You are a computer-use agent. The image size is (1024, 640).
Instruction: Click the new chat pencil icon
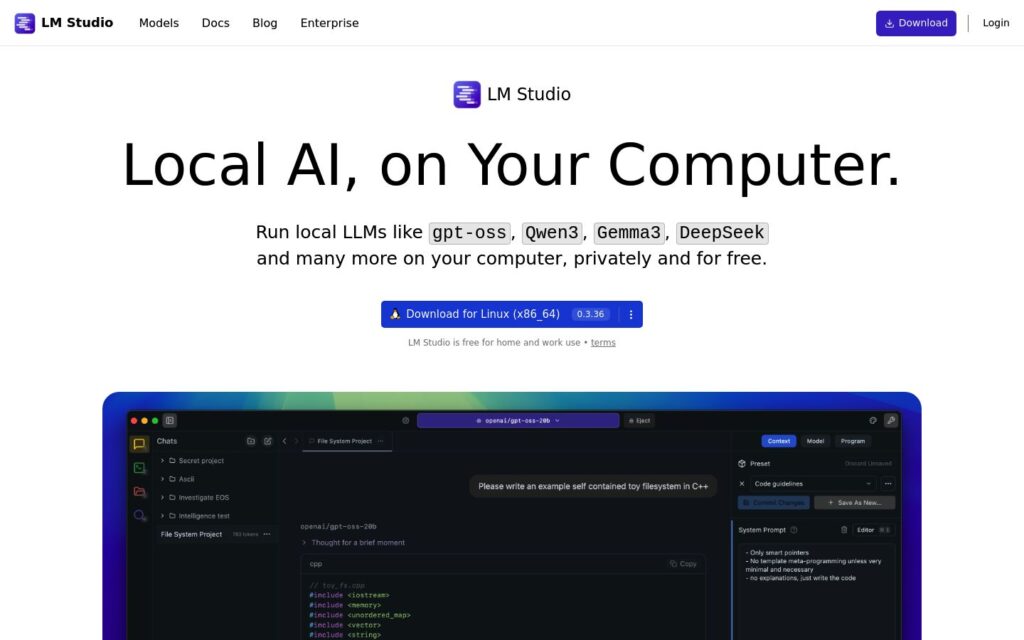(x=268, y=441)
